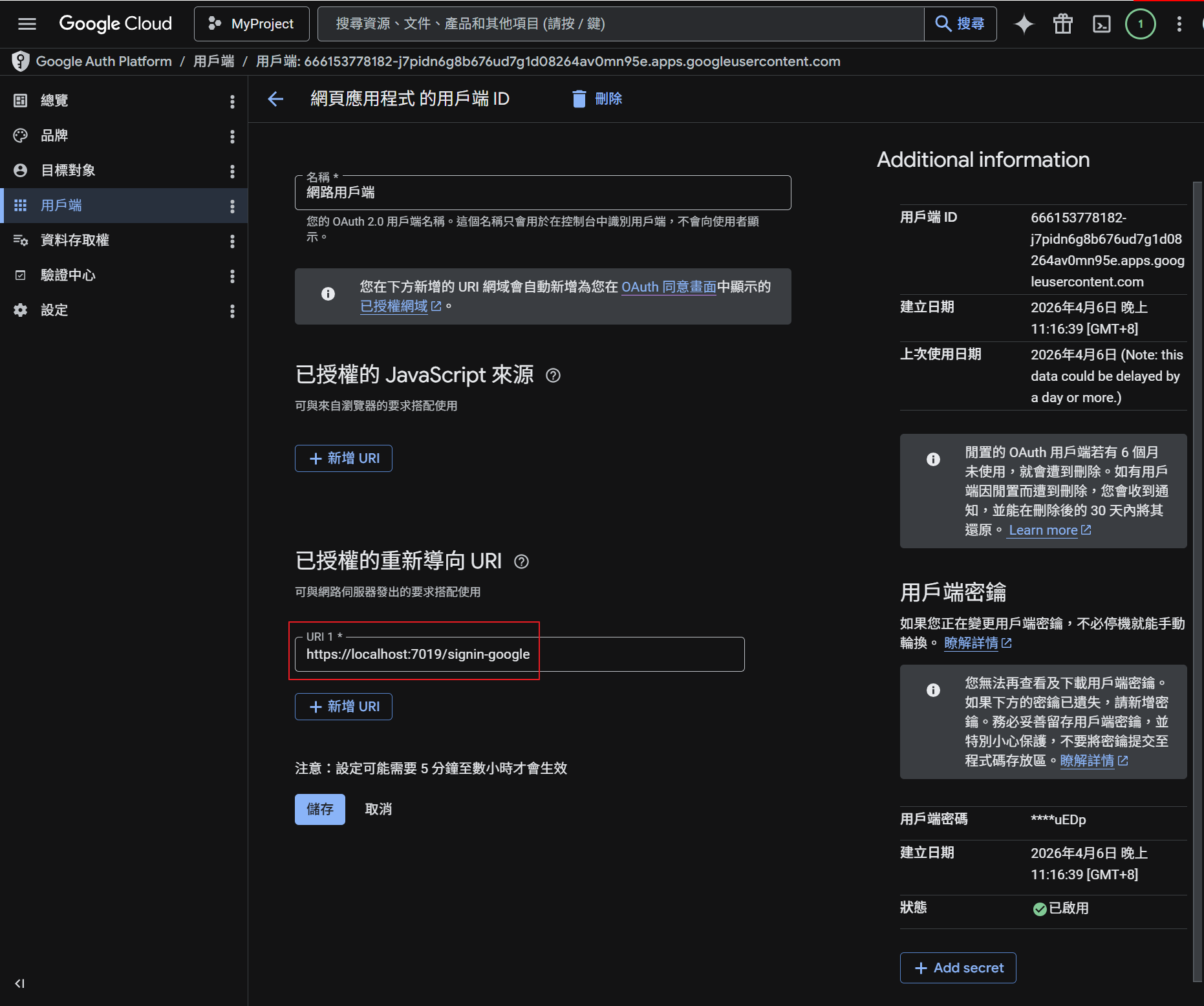Screen dimensions: 1204x1006
Task: Open the OAuth 同意畫面 link
Action: [668, 286]
